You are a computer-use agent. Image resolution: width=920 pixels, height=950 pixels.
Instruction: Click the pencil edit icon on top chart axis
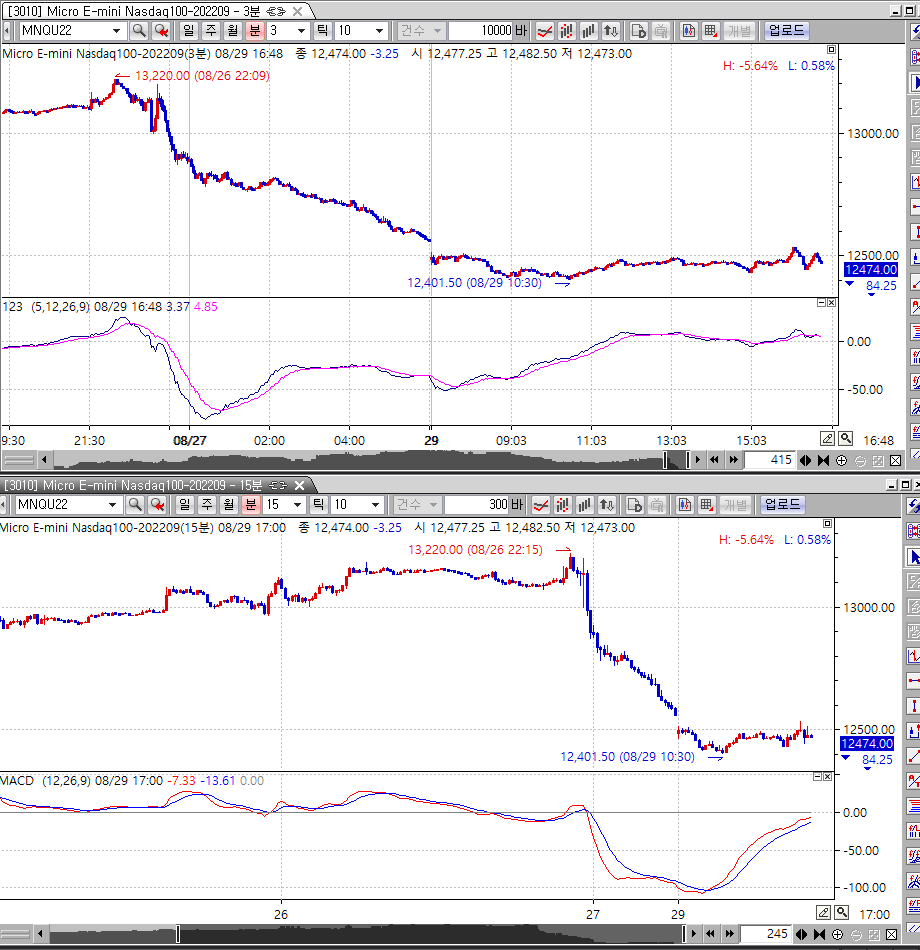click(827, 438)
